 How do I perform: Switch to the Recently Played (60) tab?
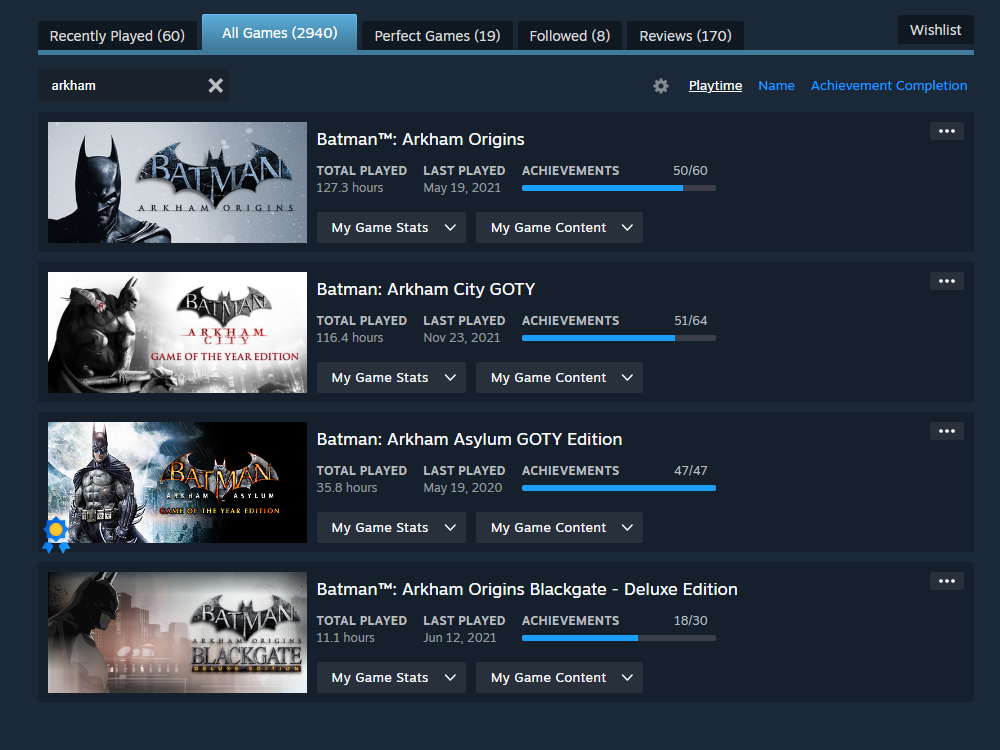coord(117,36)
